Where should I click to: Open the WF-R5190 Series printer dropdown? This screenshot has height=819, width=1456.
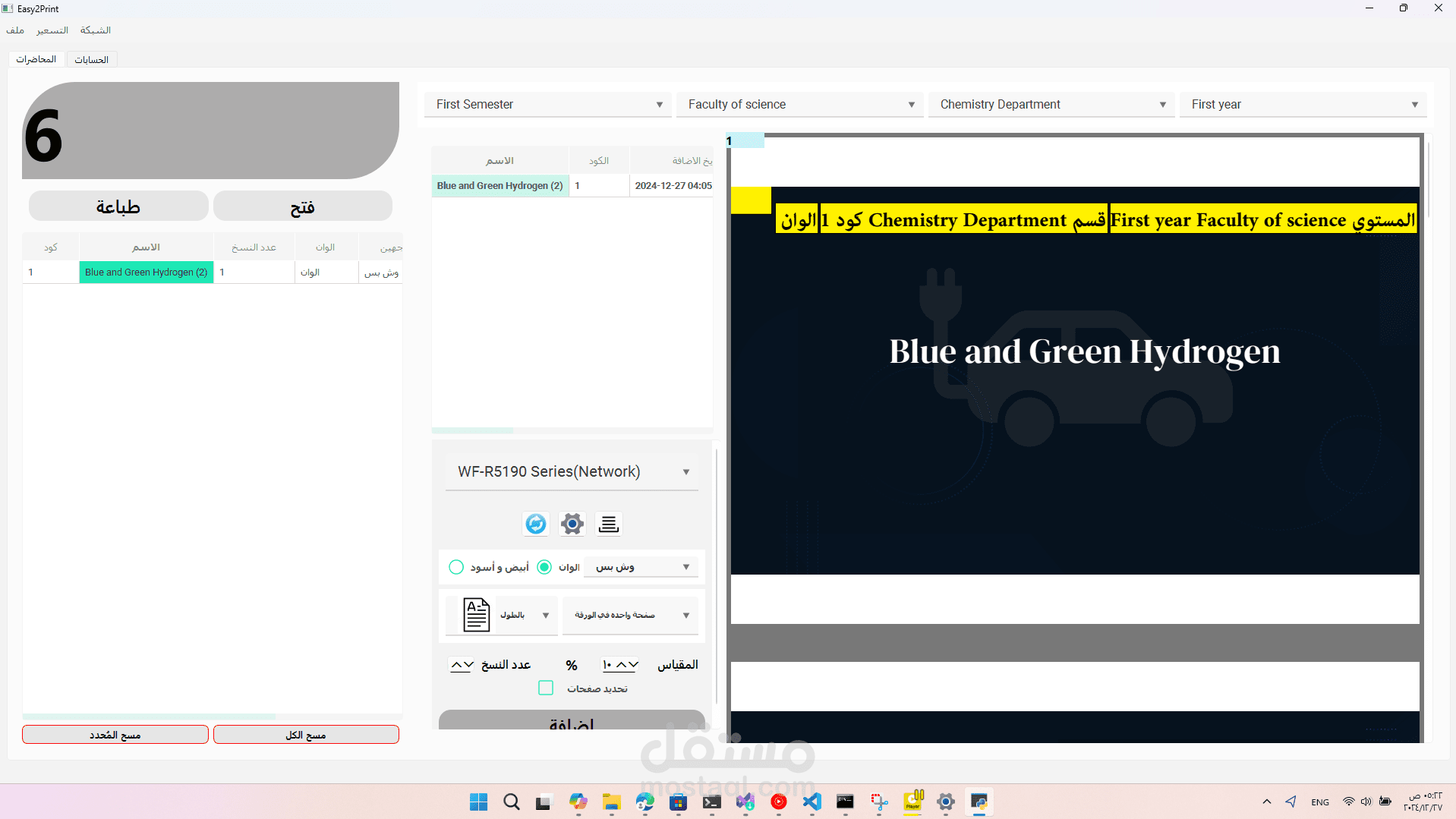click(572, 472)
